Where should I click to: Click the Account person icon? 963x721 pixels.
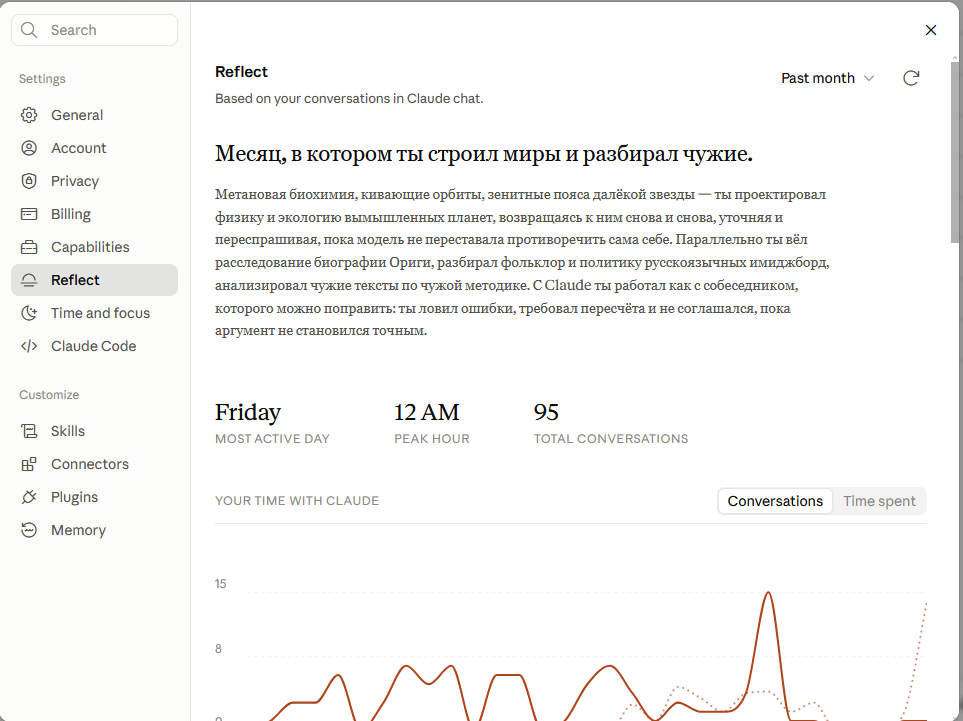click(29, 148)
